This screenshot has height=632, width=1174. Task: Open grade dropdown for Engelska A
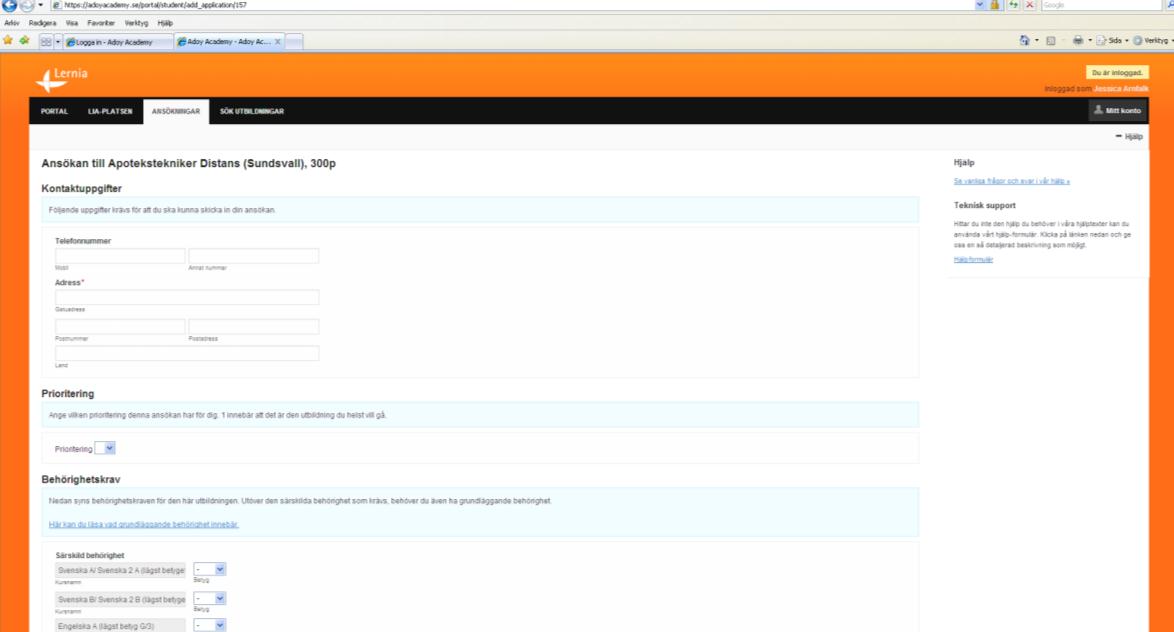click(209, 625)
